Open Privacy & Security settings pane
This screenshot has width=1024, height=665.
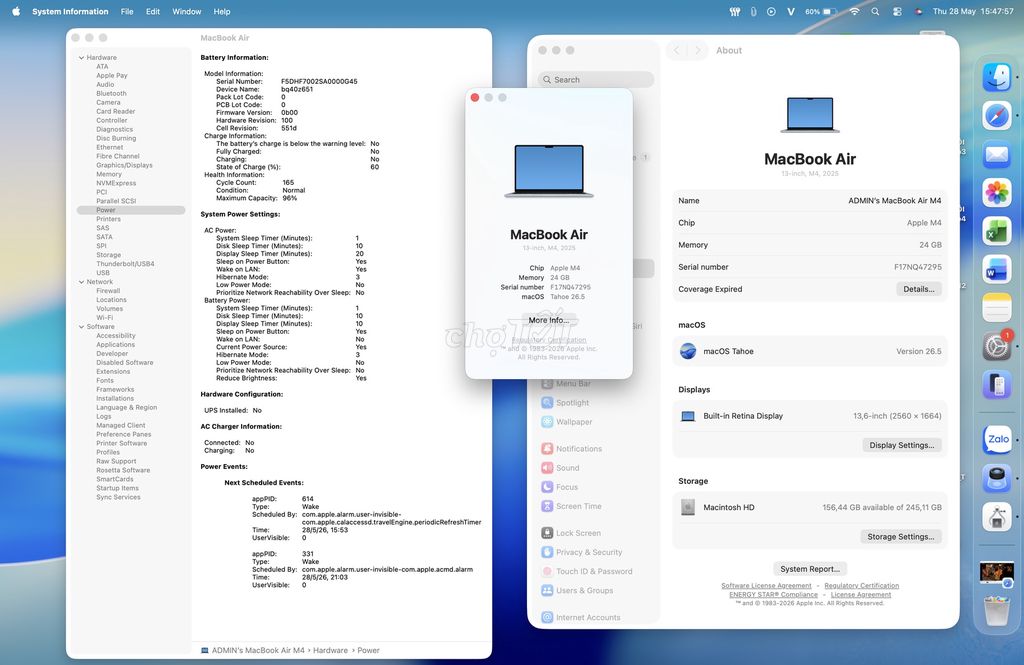coord(582,552)
